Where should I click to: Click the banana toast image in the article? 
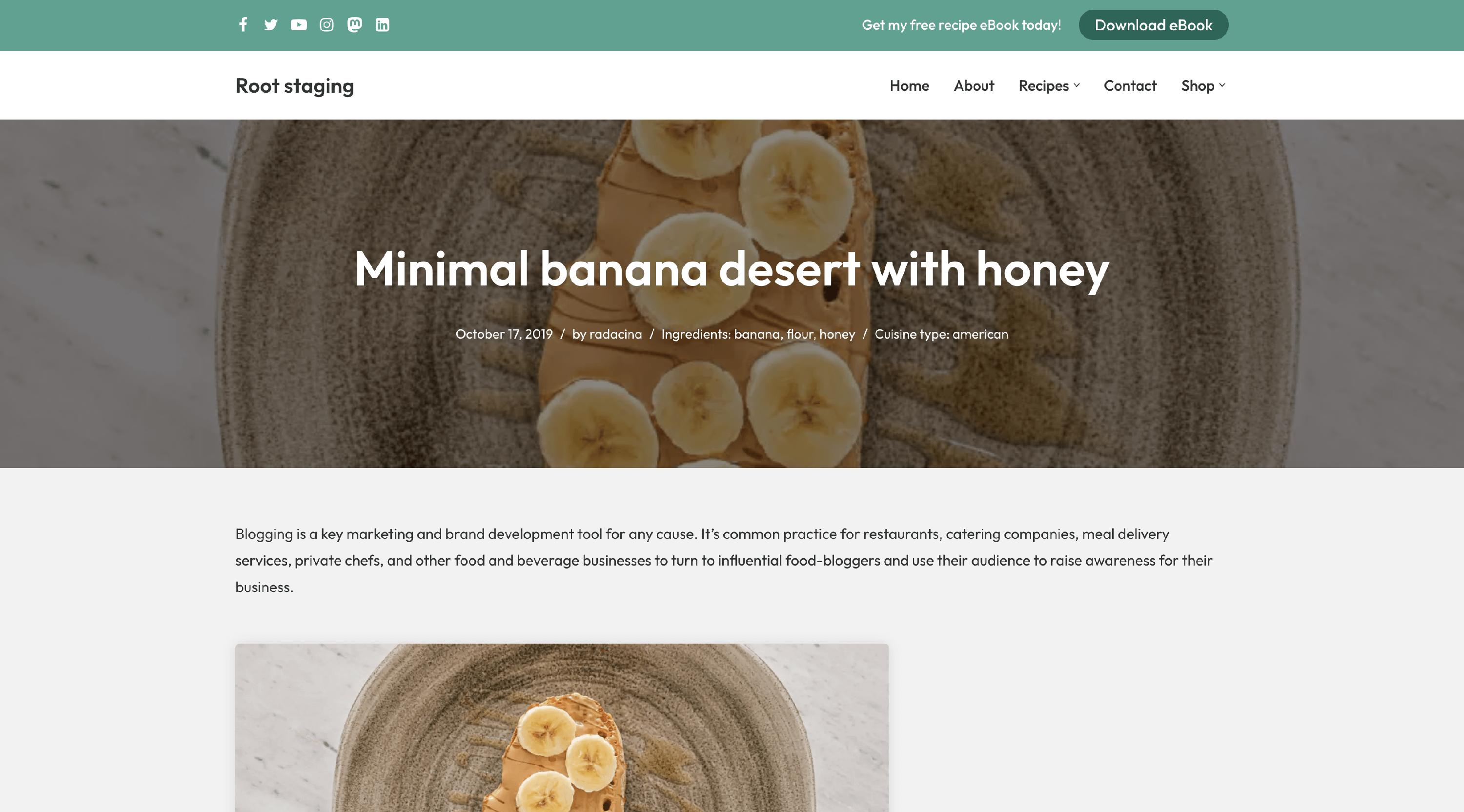(x=562, y=728)
